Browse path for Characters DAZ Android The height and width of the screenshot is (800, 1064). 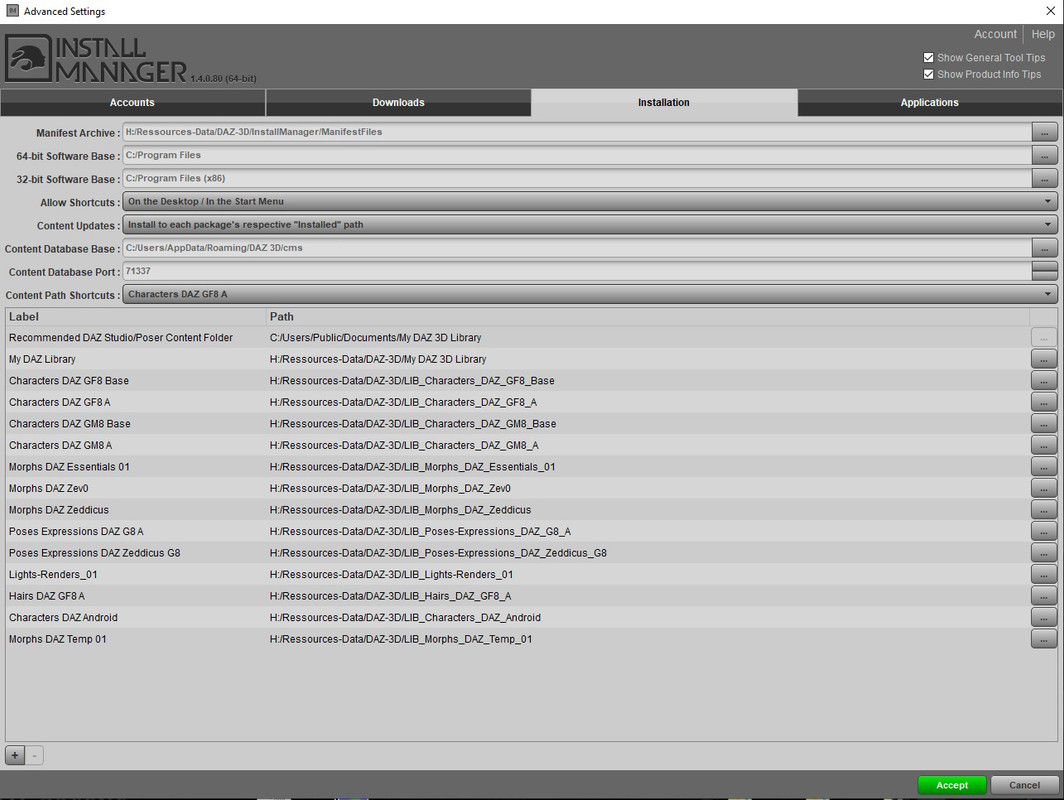tap(1044, 617)
